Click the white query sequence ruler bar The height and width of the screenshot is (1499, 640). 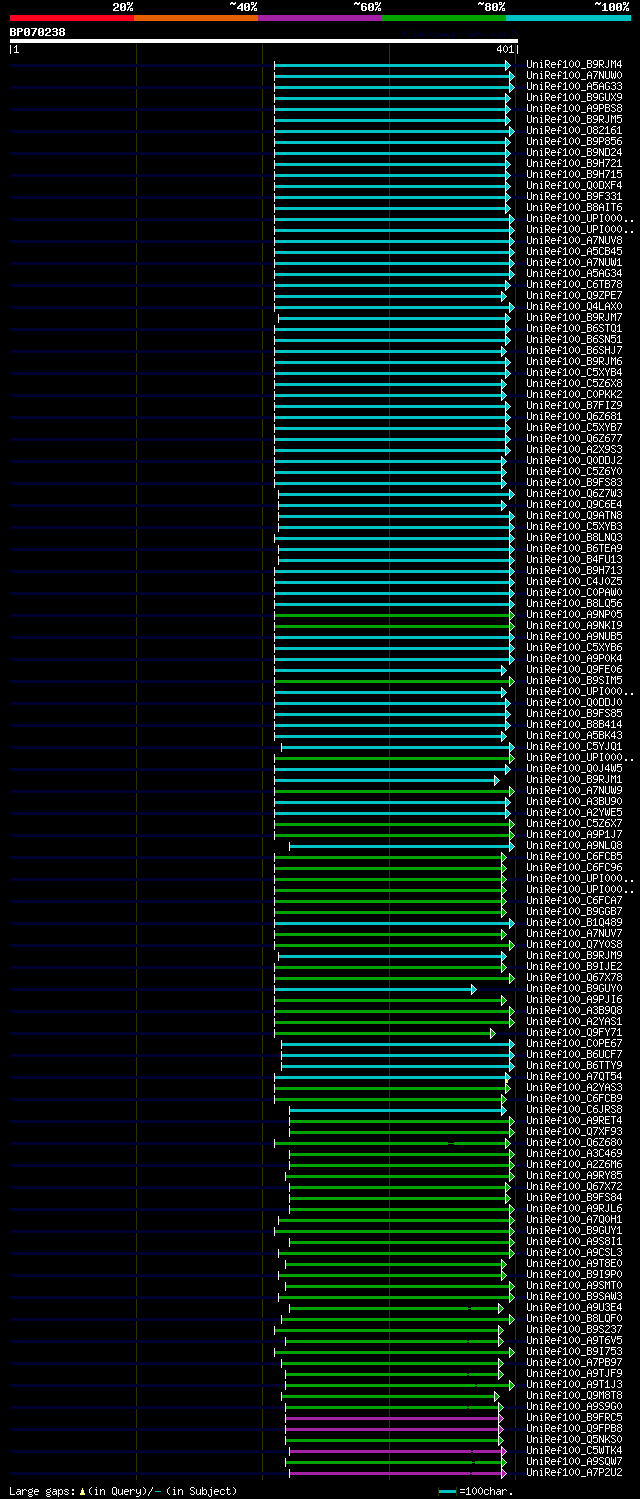click(x=263, y=41)
